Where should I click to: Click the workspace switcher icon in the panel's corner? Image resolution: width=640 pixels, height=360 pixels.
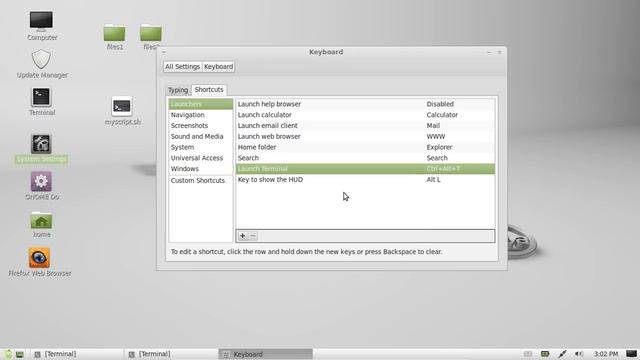pyautogui.click(x=631, y=353)
